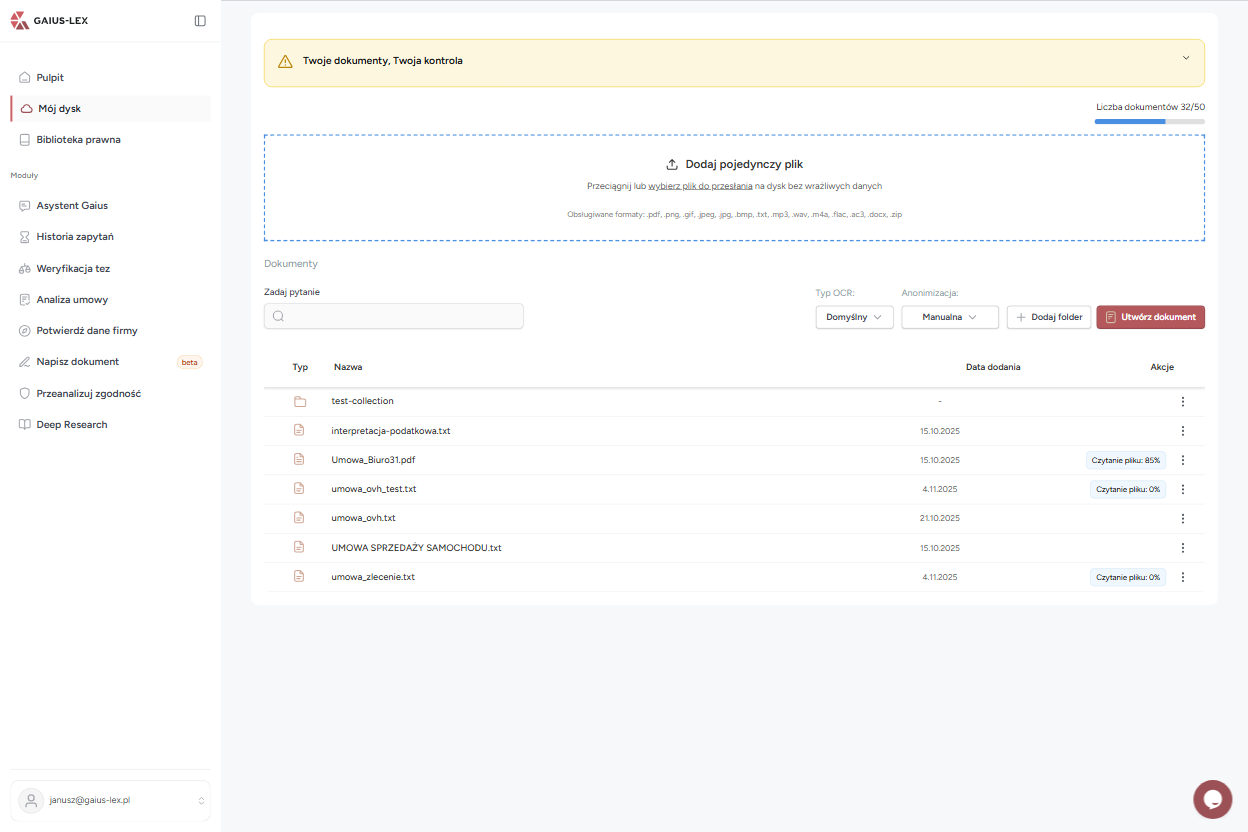Click the Zadaj pytanie search field
Viewport: 1248px width, 832px height.
393,315
